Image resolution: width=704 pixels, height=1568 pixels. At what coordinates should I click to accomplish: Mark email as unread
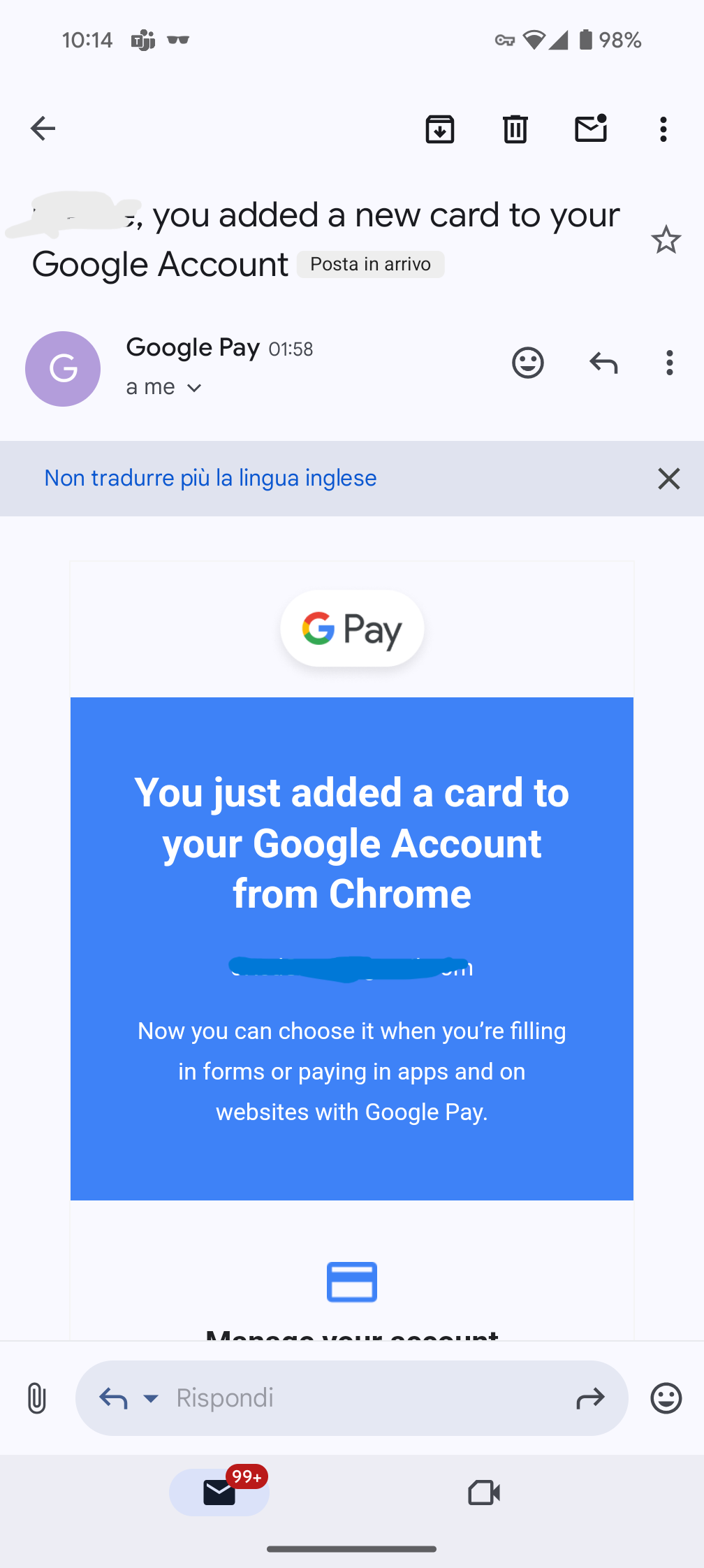pos(591,129)
